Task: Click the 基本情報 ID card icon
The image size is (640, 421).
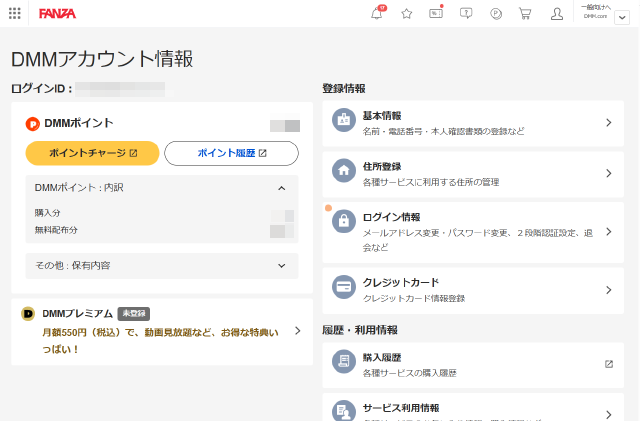Action: [344, 120]
